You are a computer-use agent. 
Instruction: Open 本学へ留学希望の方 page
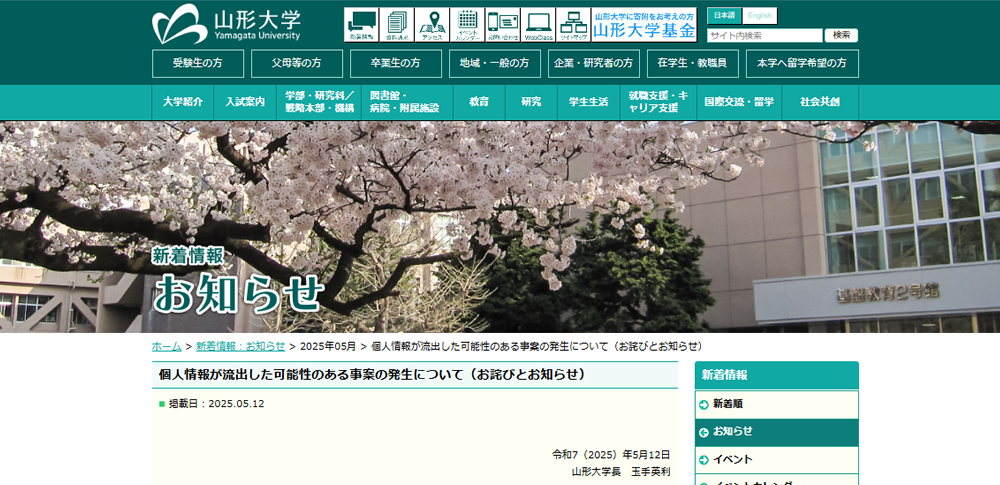pyautogui.click(x=802, y=64)
